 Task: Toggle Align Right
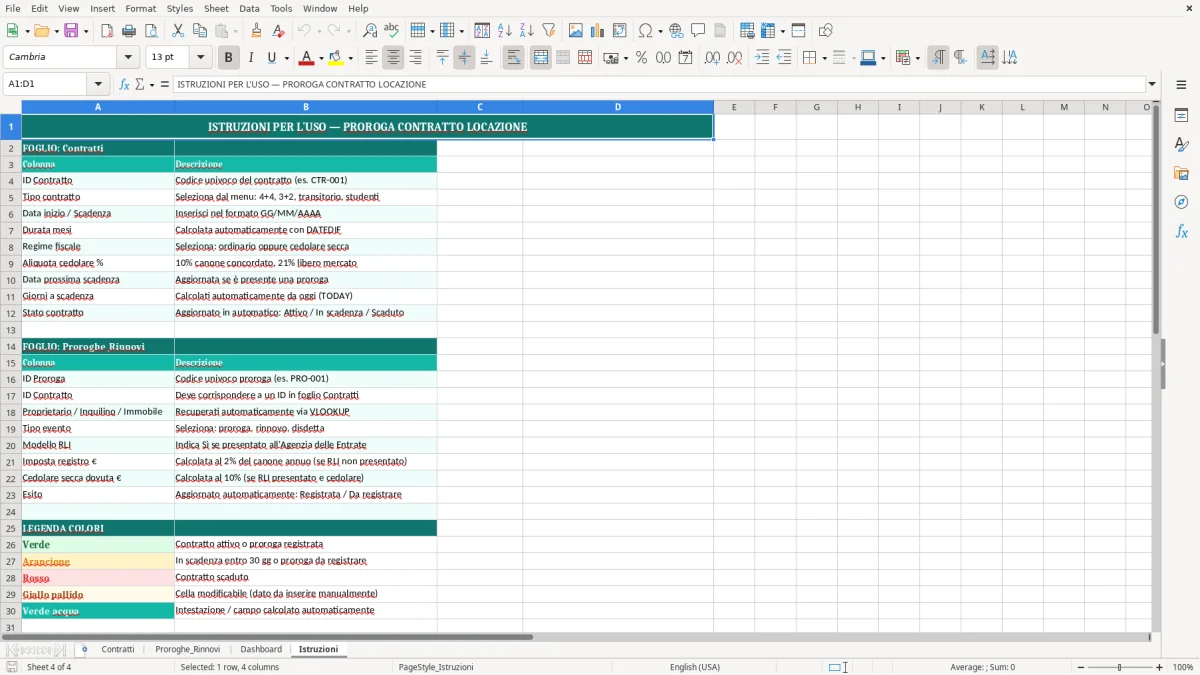[415, 58]
